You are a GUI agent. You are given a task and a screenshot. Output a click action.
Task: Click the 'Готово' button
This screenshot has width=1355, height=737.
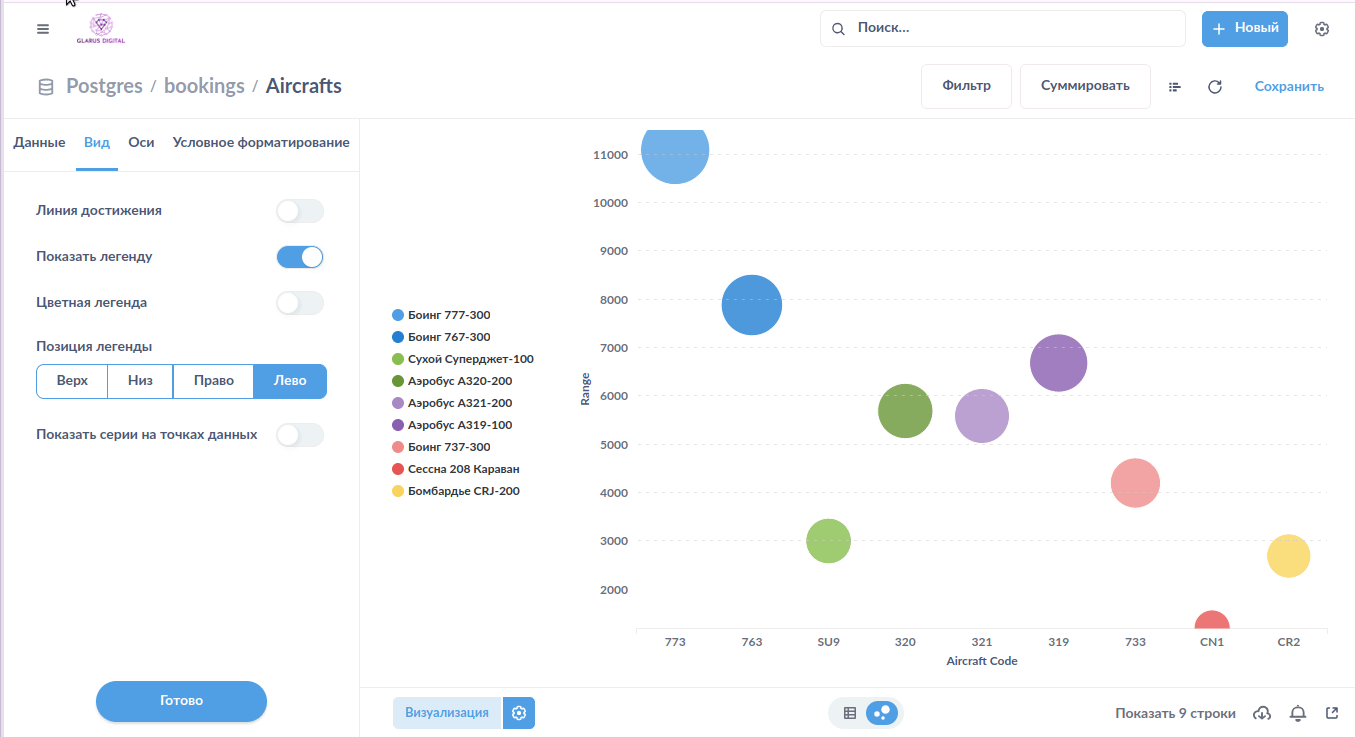click(181, 701)
